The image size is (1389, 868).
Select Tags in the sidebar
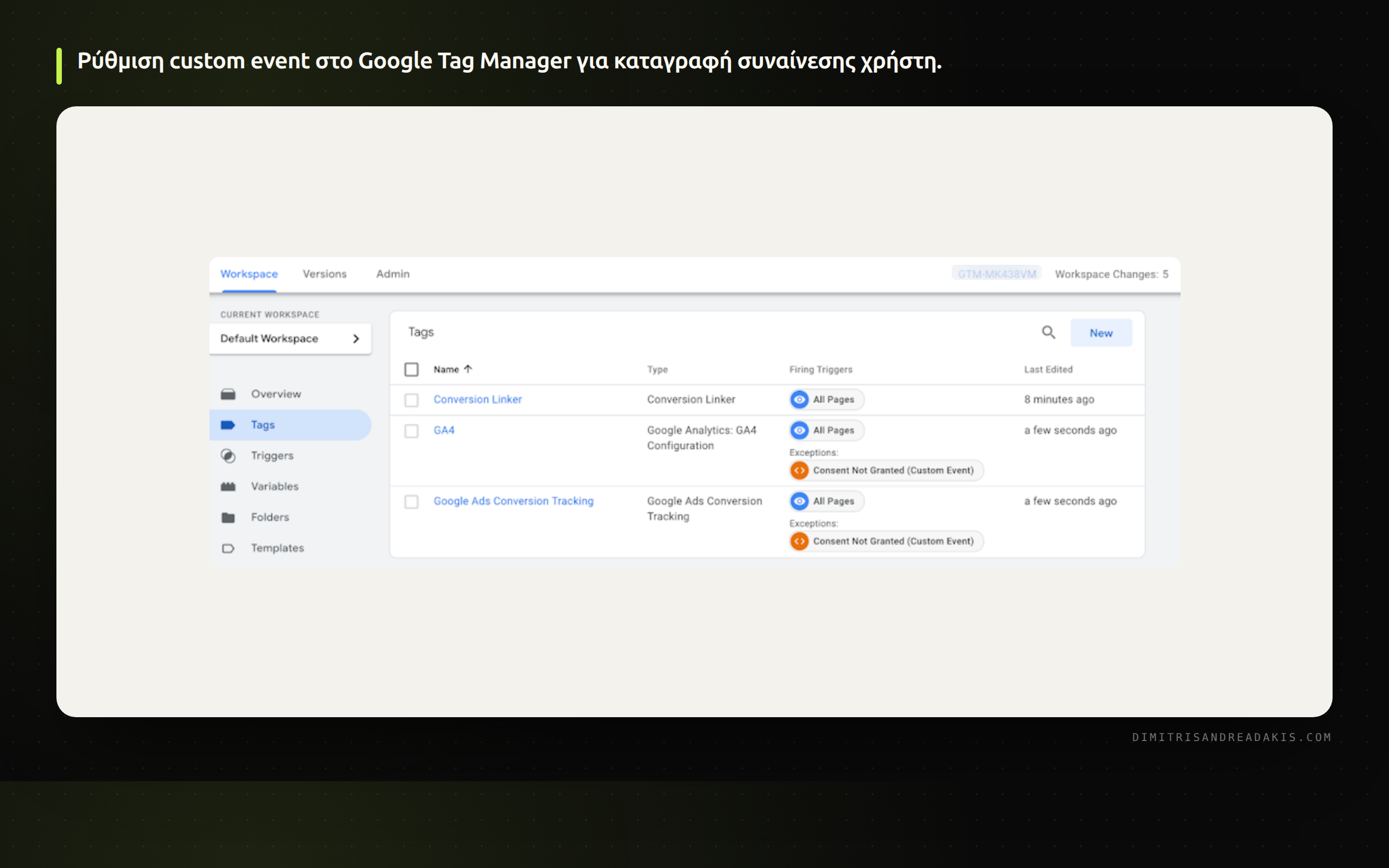pos(290,425)
